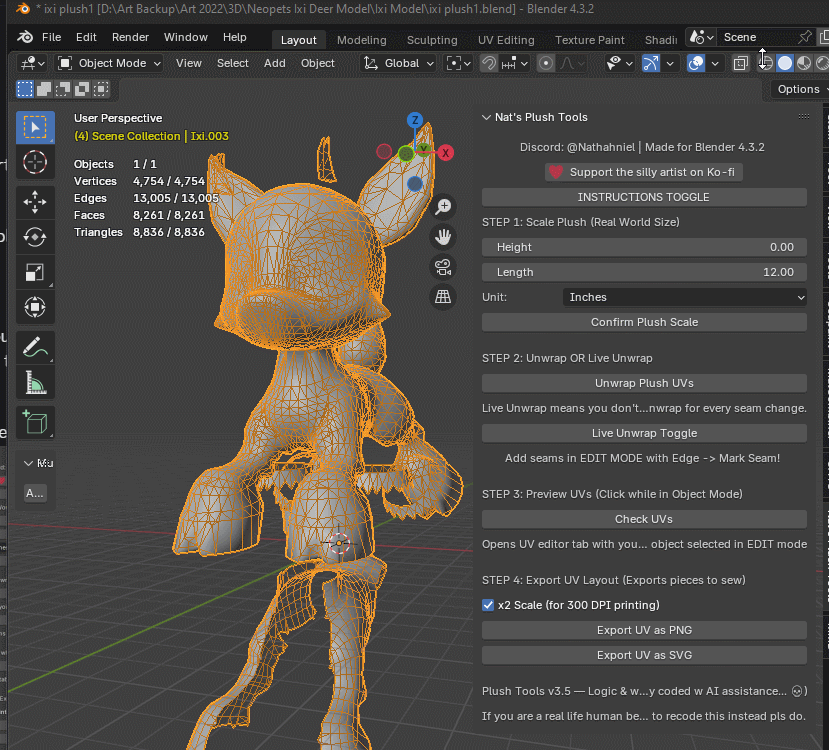Toggle X-ray mode
Image resolution: width=829 pixels, height=750 pixels.
point(741,63)
